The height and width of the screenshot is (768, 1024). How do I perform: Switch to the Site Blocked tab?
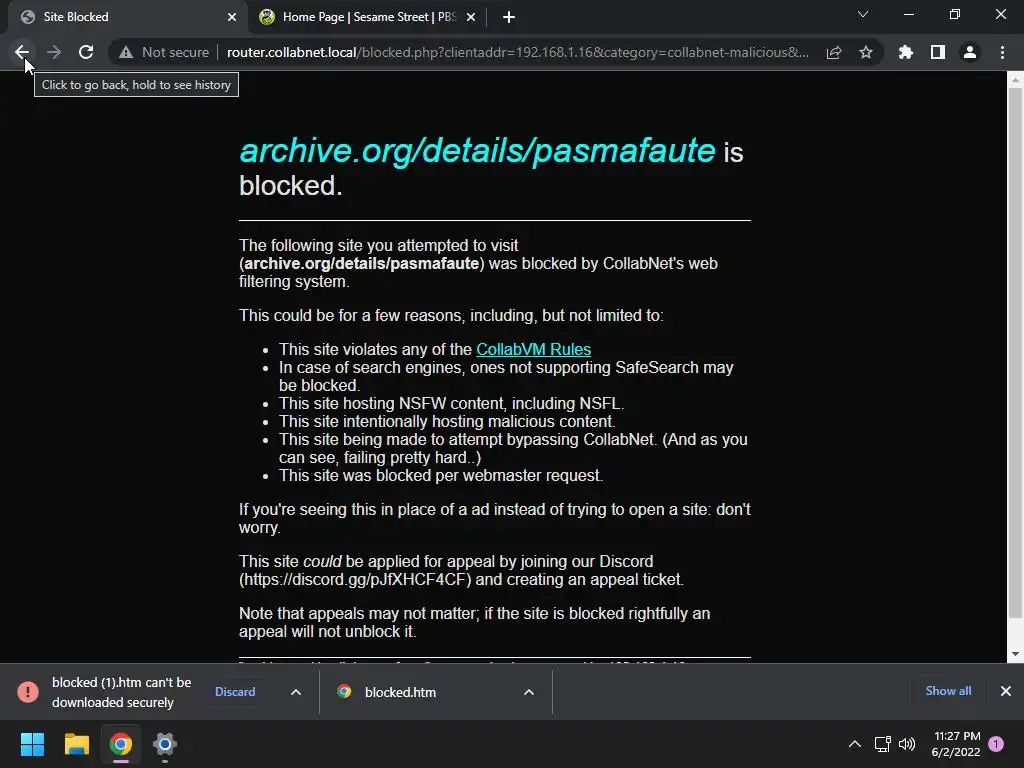pyautogui.click(x=125, y=17)
